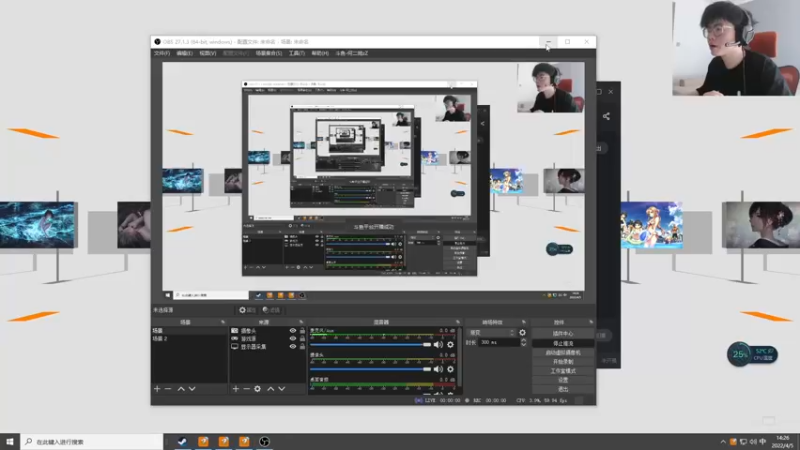Screen dimensions: 800x450
Task: Increase transition duration with up arrow
Action: point(523,340)
